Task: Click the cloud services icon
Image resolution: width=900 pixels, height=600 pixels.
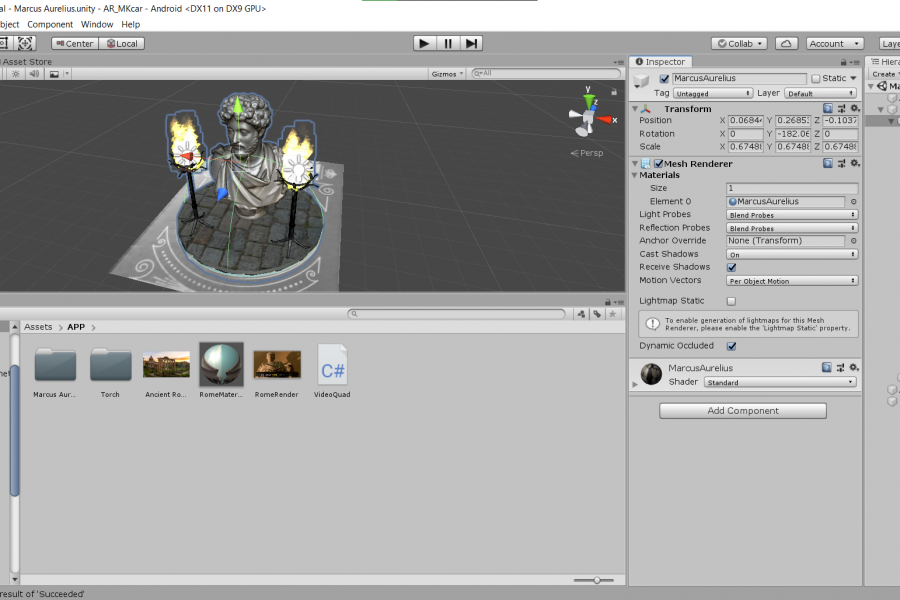Action: click(786, 43)
